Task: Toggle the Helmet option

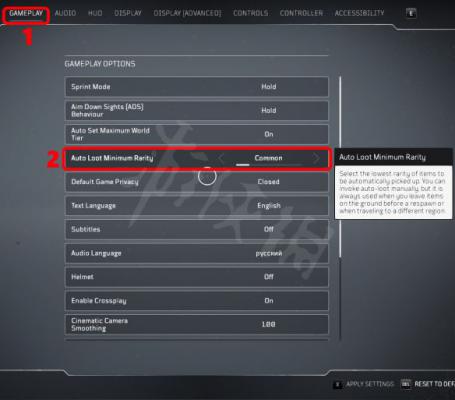Action: pyautogui.click(x=197, y=277)
